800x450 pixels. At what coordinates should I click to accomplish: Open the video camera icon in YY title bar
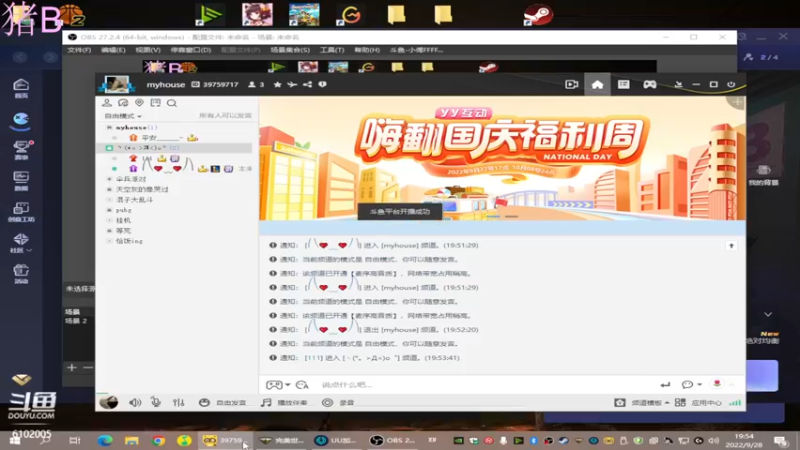571,84
